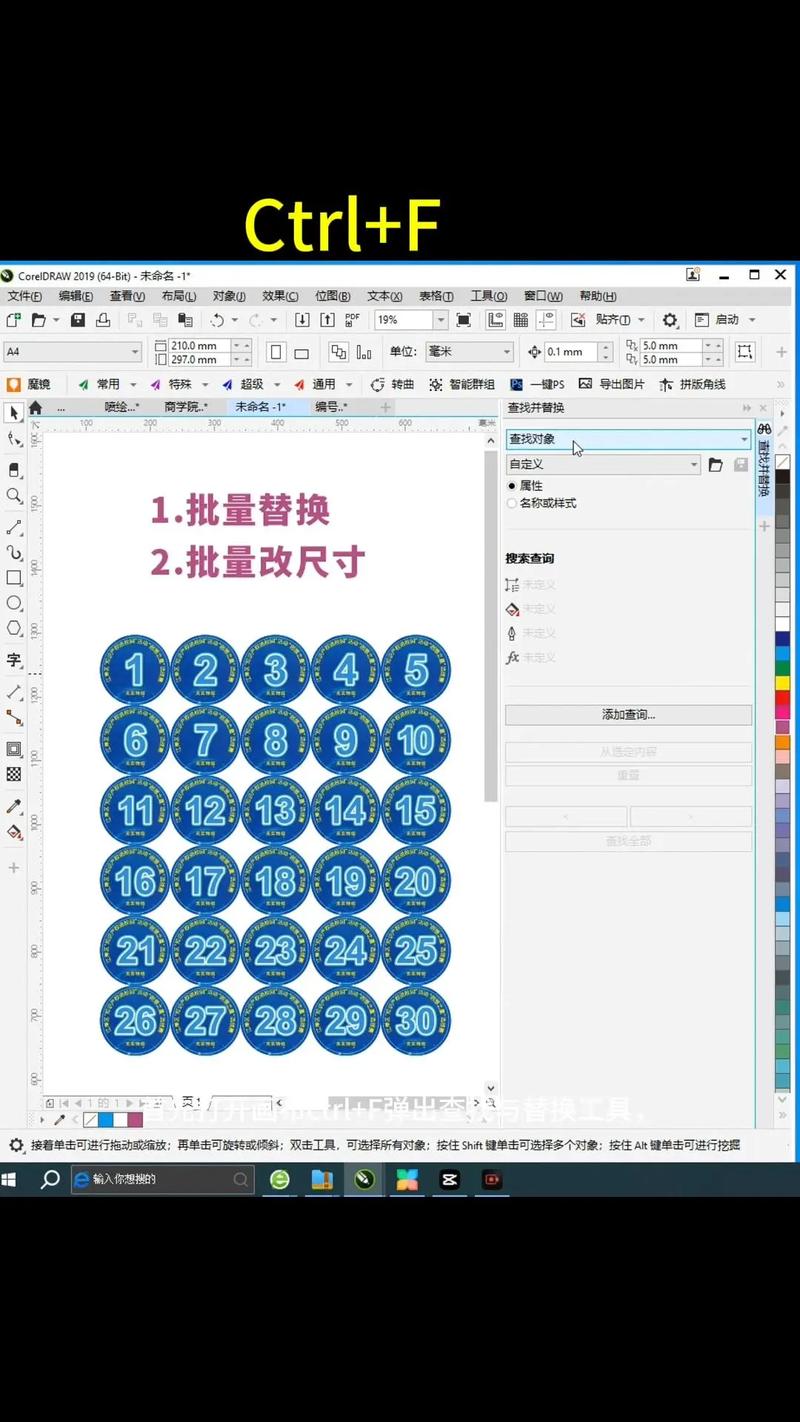Open the 查找对象 dropdown
The height and width of the screenshot is (1422, 800).
(x=744, y=439)
